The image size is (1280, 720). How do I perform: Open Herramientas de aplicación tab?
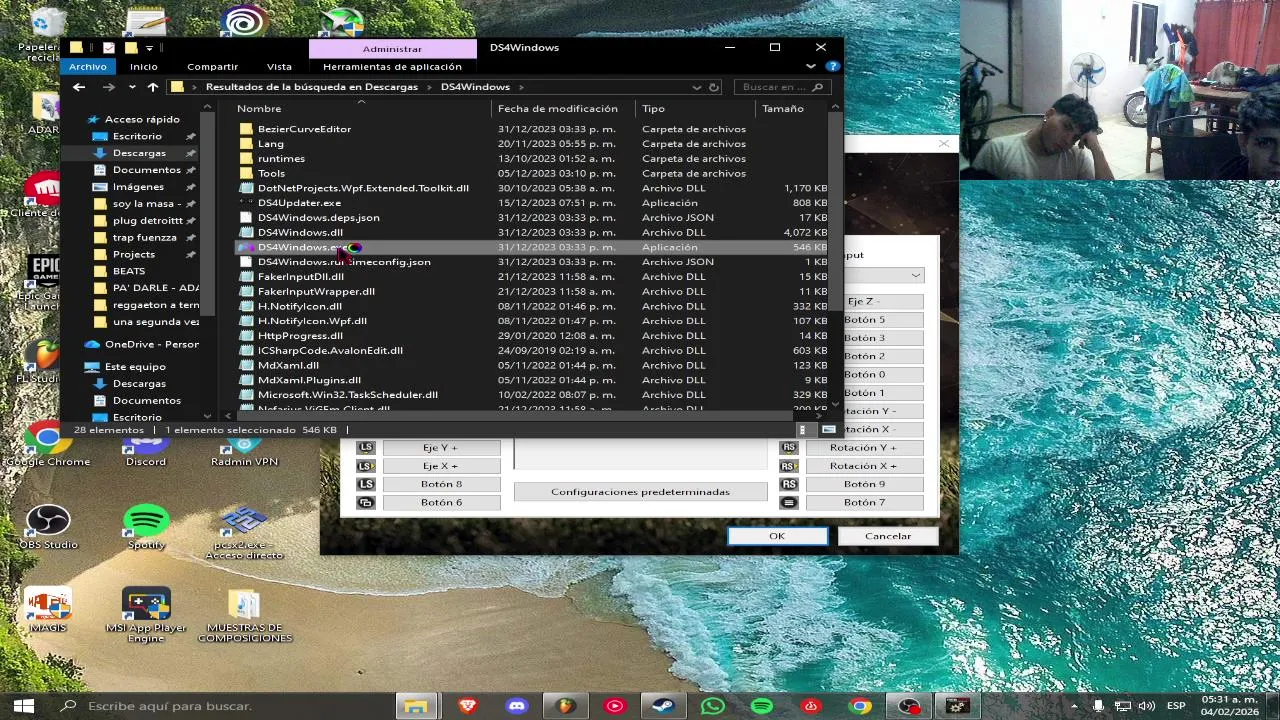point(392,67)
